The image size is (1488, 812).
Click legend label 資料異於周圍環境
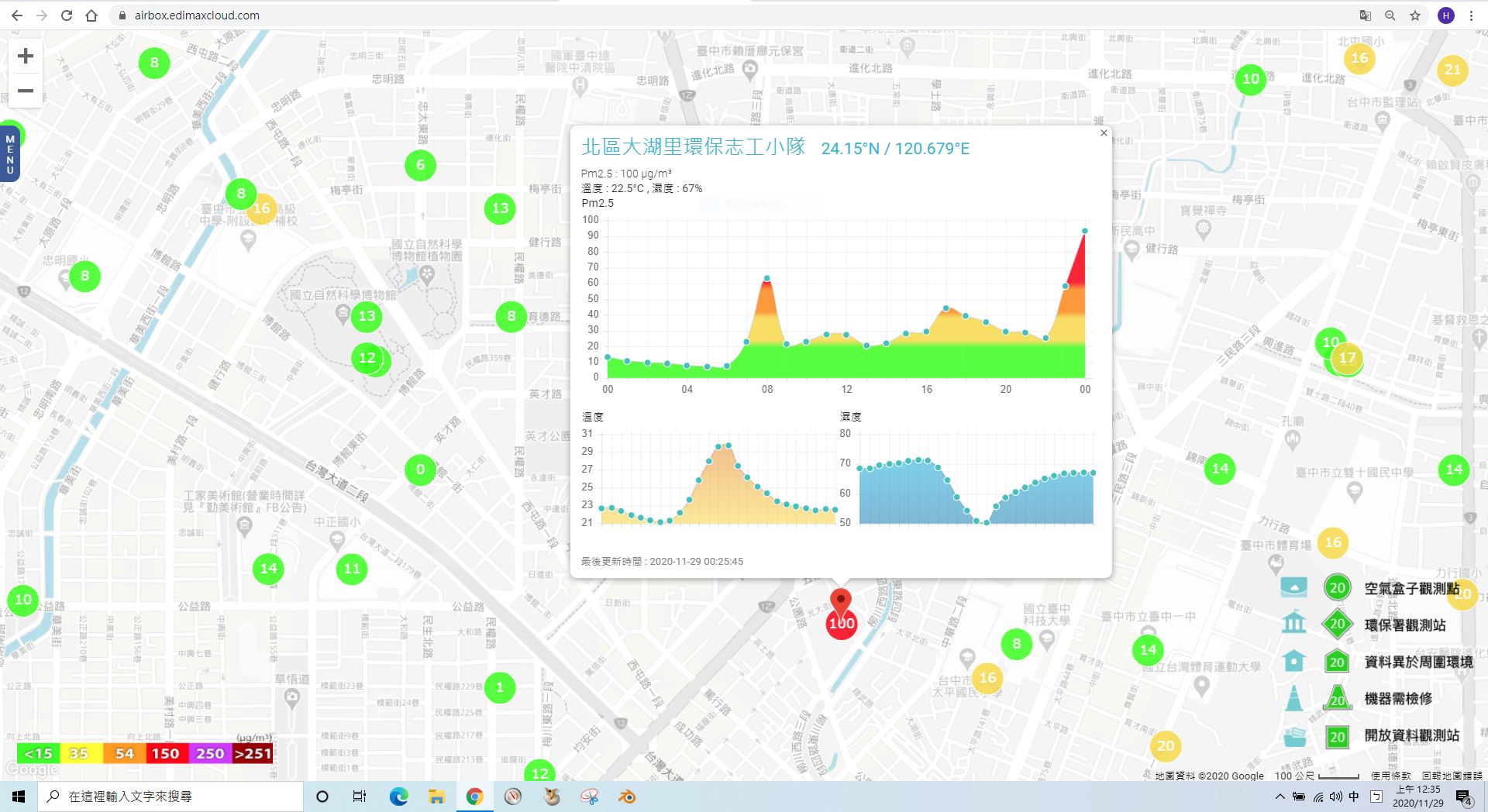coord(1419,662)
